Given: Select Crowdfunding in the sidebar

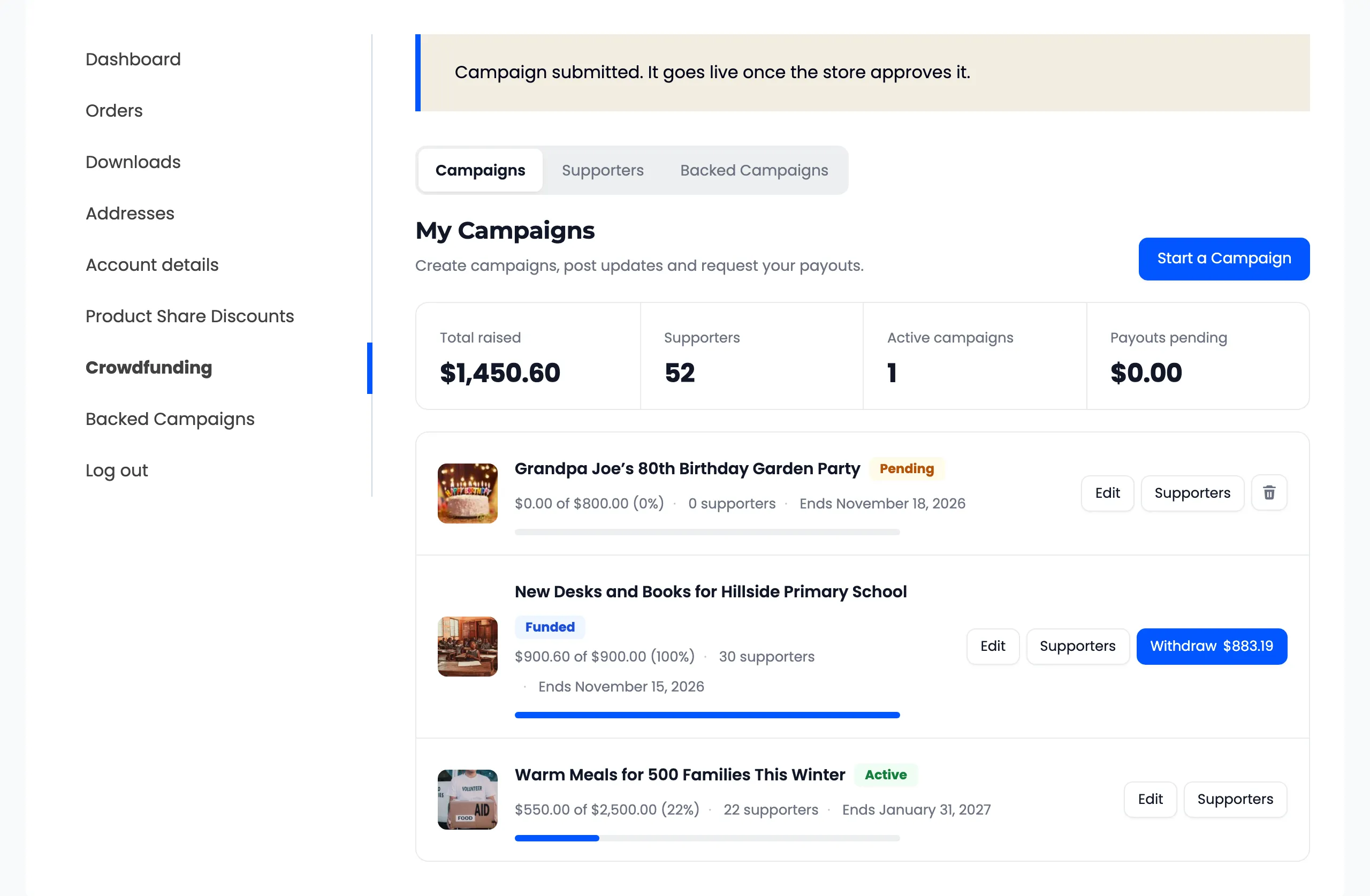Looking at the screenshot, I should (x=149, y=367).
